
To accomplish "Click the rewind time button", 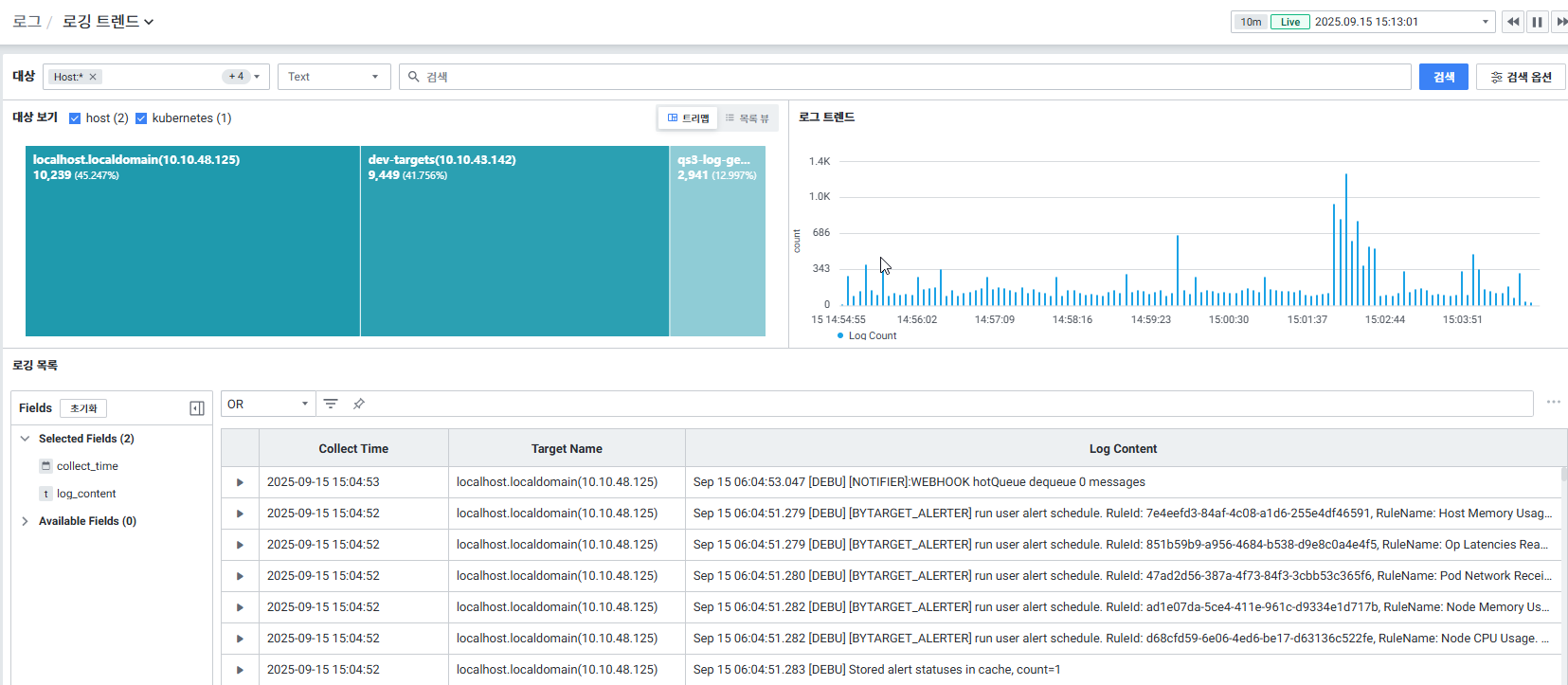I will [1512, 22].
